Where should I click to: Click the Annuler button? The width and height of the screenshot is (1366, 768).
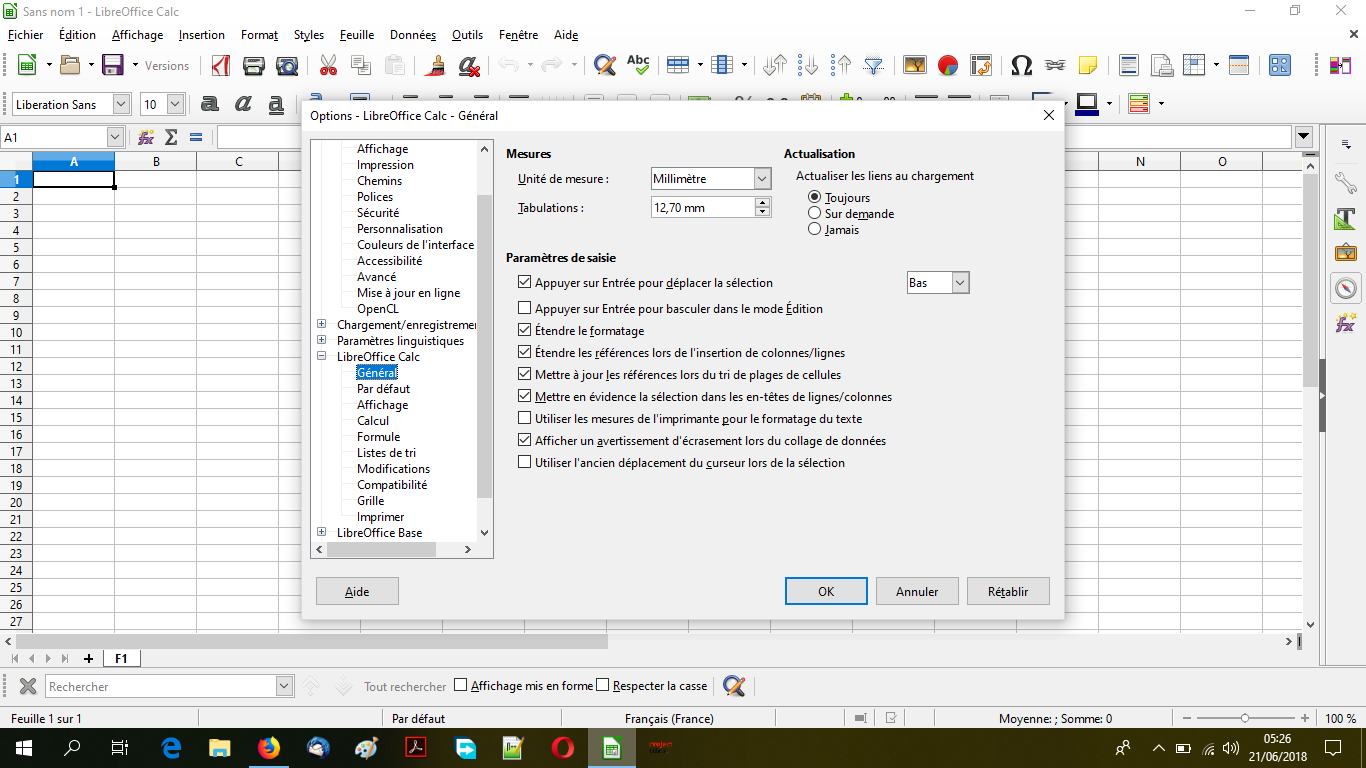coord(917,591)
